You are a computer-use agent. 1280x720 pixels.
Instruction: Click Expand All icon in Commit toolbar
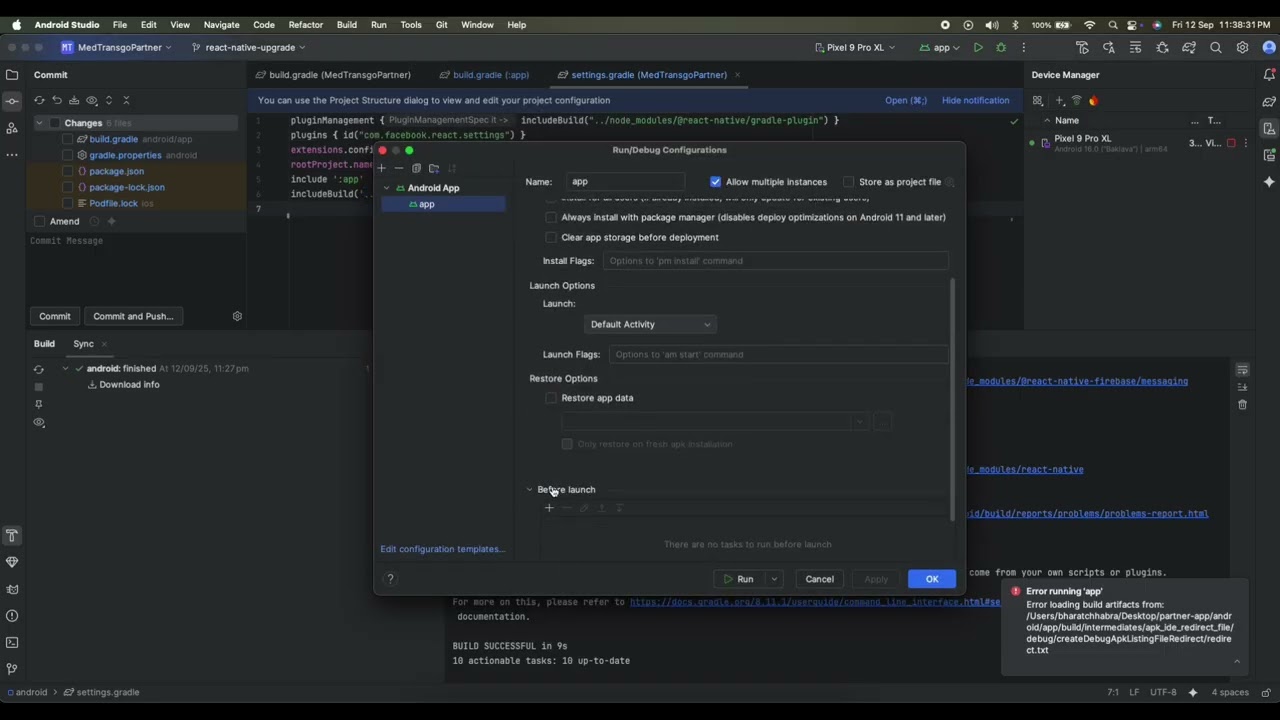click(109, 100)
